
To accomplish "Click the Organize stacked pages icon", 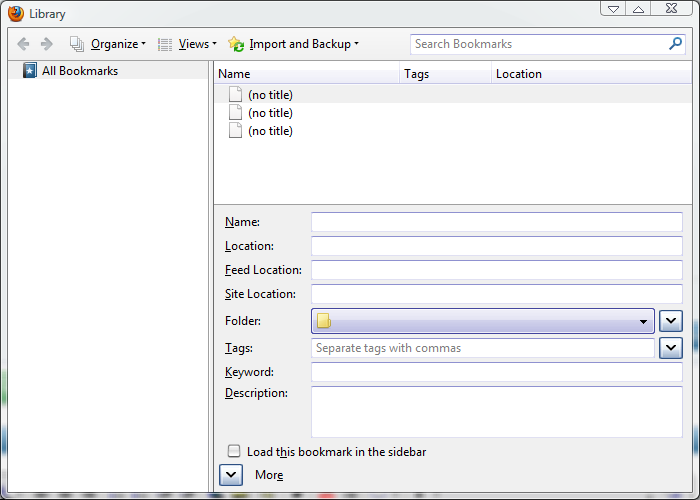I will click(77, 44).
